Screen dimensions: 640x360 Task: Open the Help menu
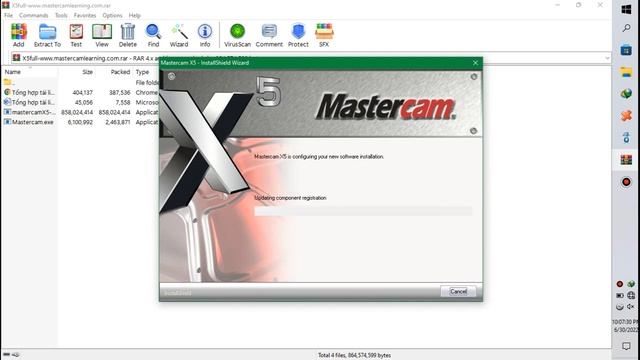(135, 15)
